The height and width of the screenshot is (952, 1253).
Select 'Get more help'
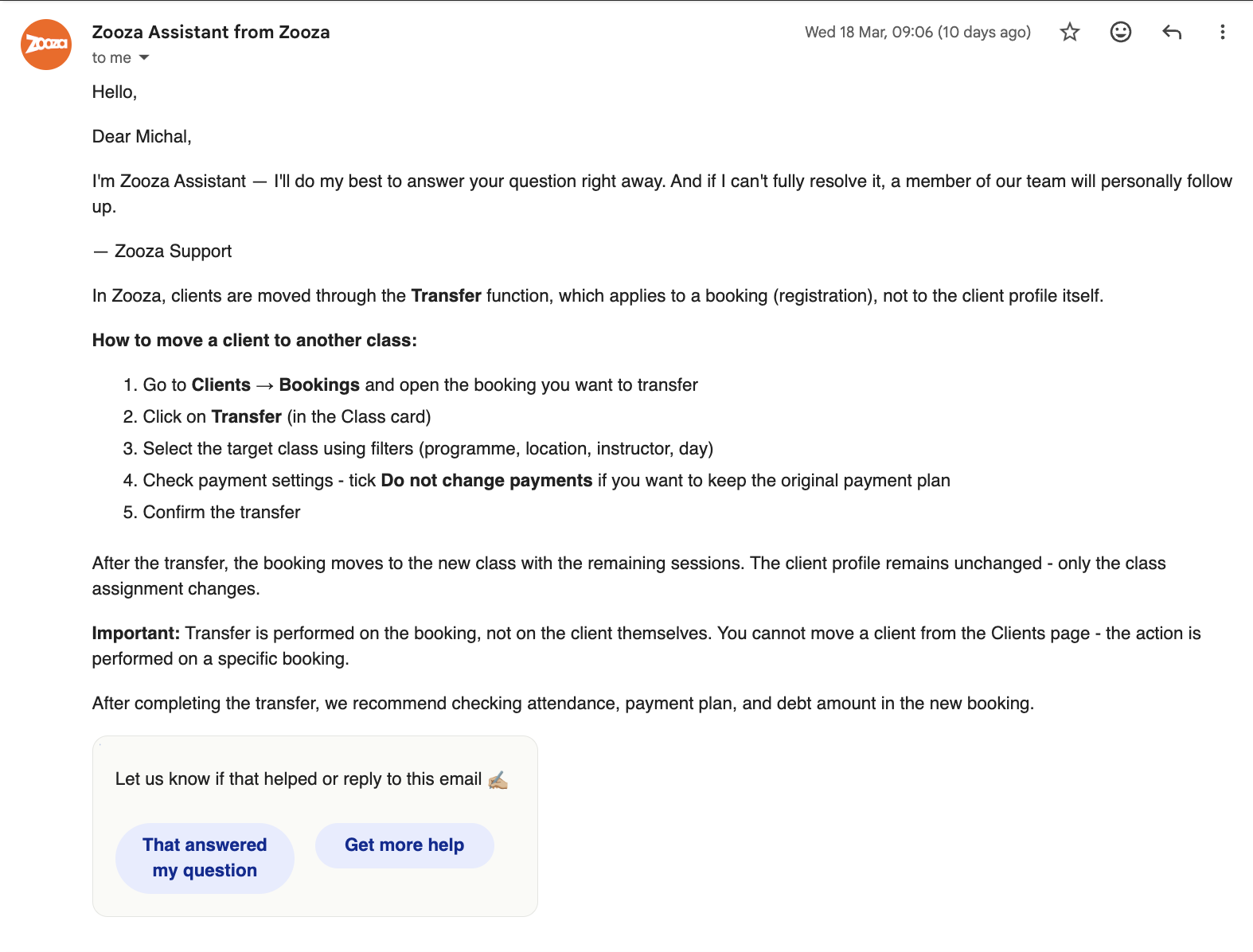pyautogui.click(x=404, y=845)
